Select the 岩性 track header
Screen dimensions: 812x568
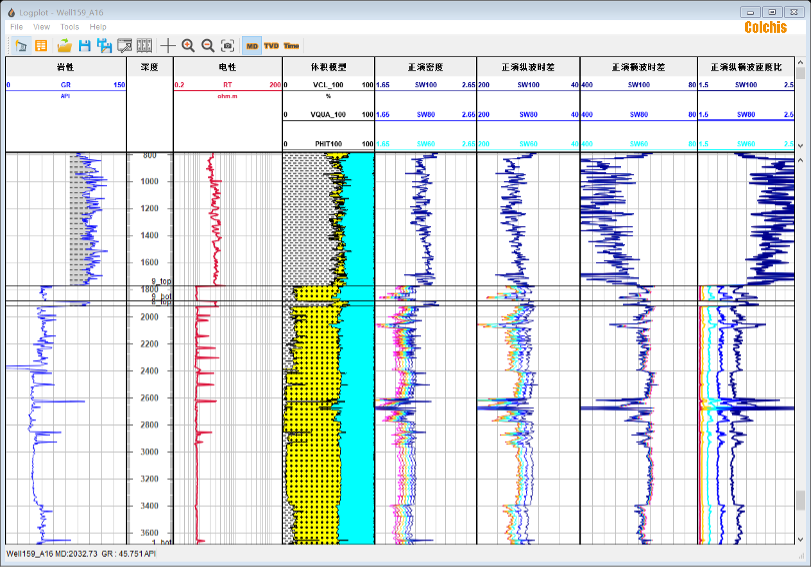click(66, 67)
